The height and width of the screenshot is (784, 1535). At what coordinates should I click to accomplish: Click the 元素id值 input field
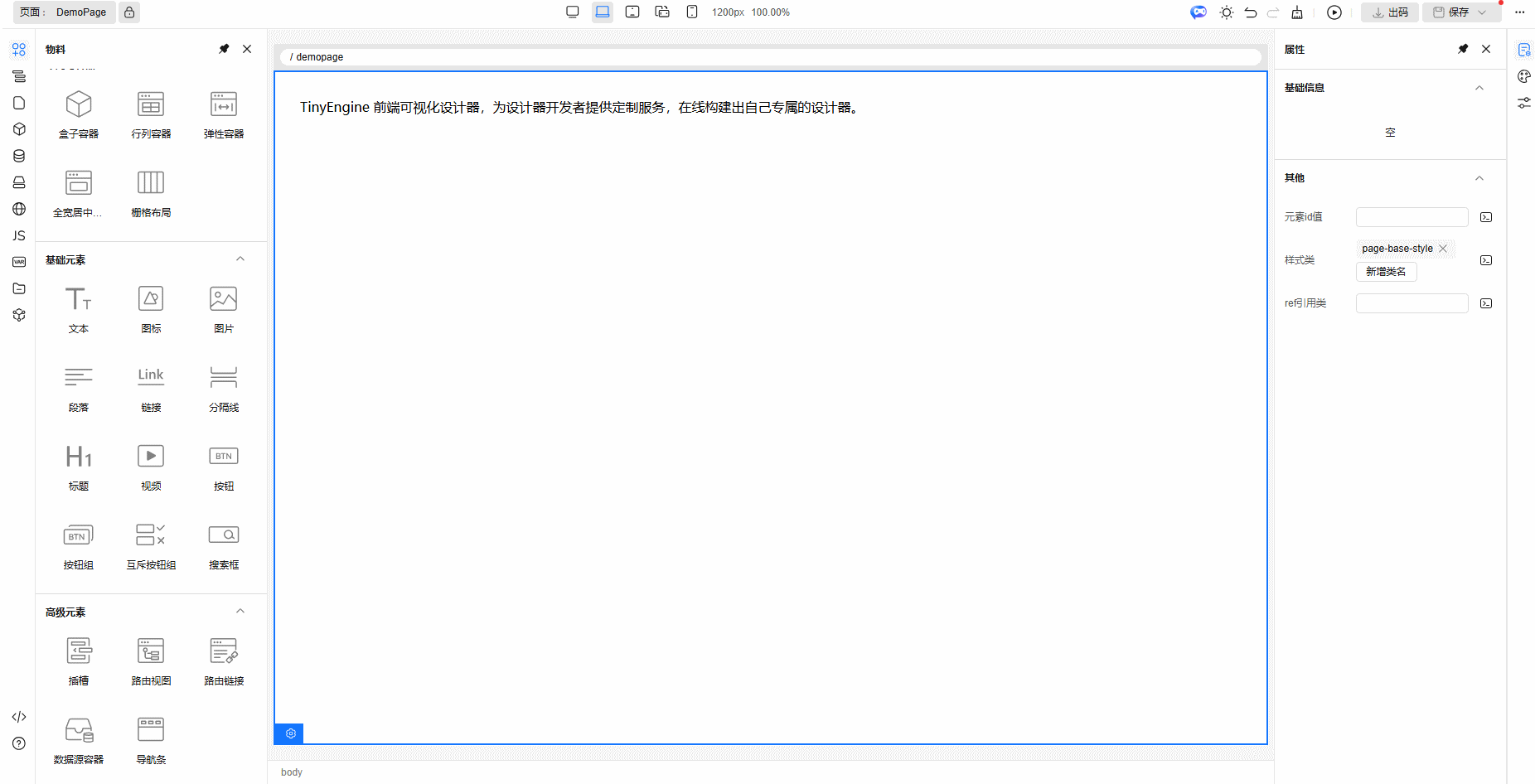(1412, 216)
